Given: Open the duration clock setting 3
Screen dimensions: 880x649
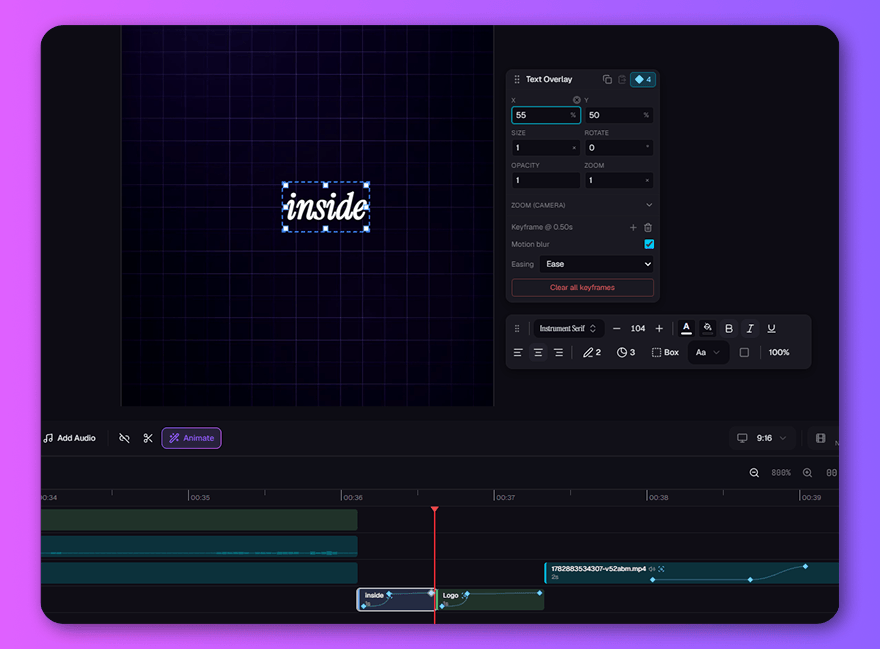Looking at the screenshot, I should pos(626,353).
